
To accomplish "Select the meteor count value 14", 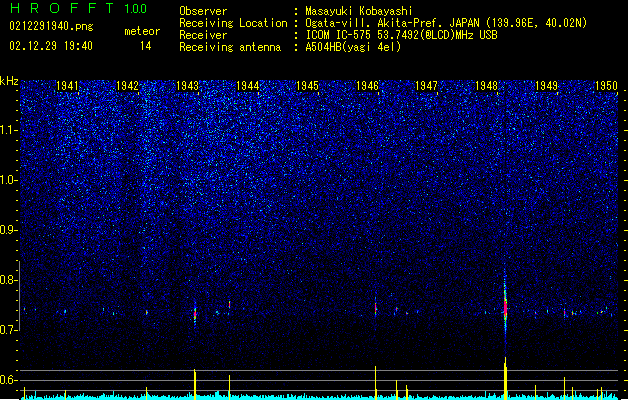I will (146, 46).
